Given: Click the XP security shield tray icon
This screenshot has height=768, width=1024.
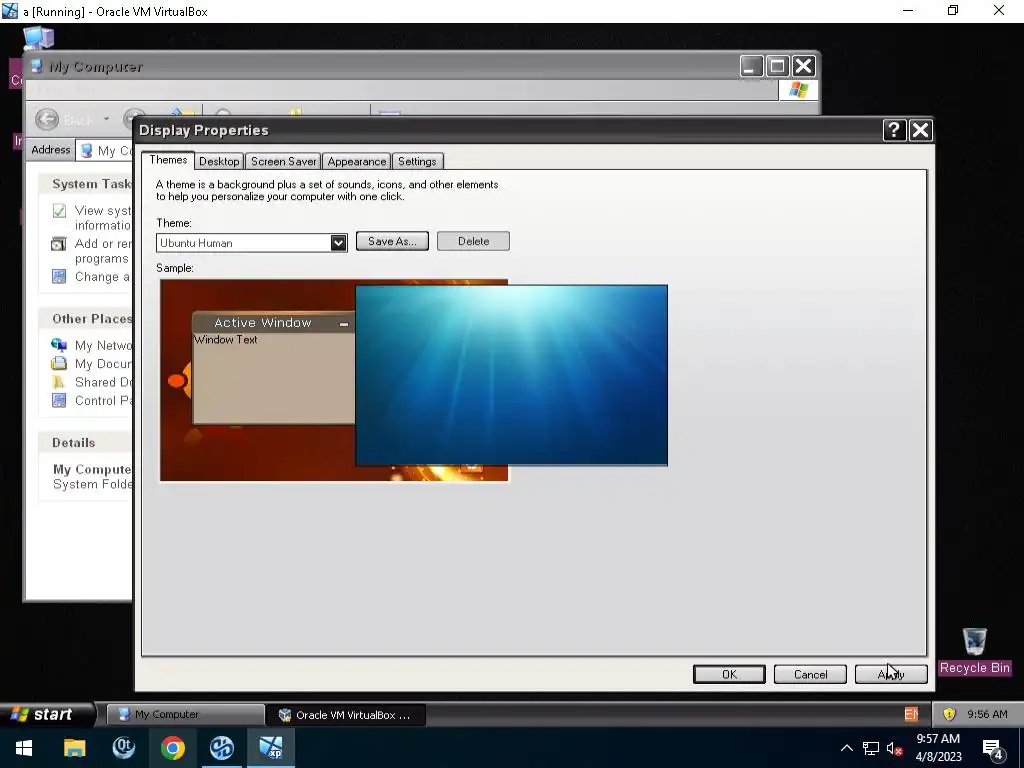Looking at the screenshot, I should [x=950, y=714].
